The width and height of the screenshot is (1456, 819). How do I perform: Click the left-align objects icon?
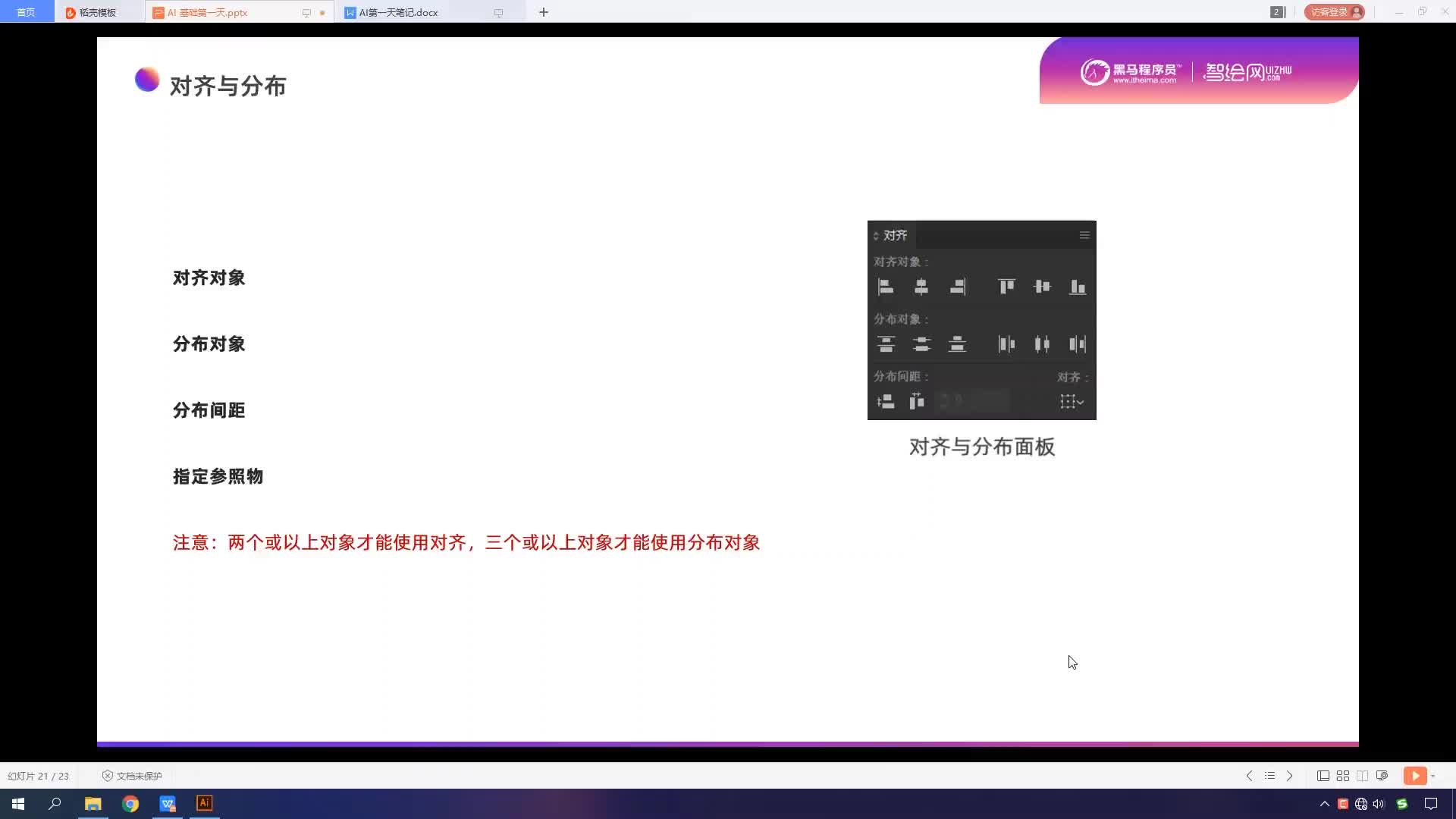pyautogui.click(x=885, y=287)
